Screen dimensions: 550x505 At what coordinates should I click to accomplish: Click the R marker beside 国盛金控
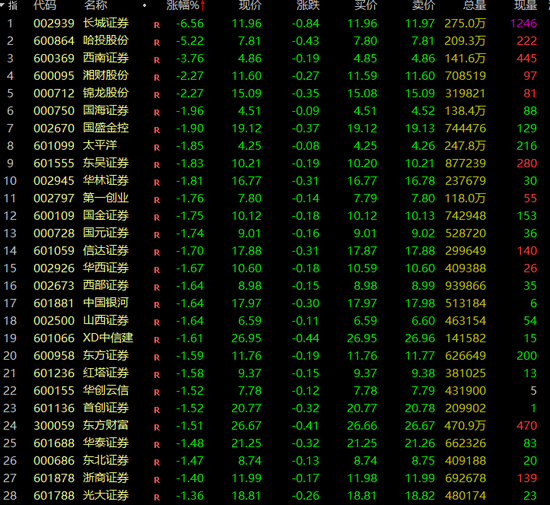[157, 130]
